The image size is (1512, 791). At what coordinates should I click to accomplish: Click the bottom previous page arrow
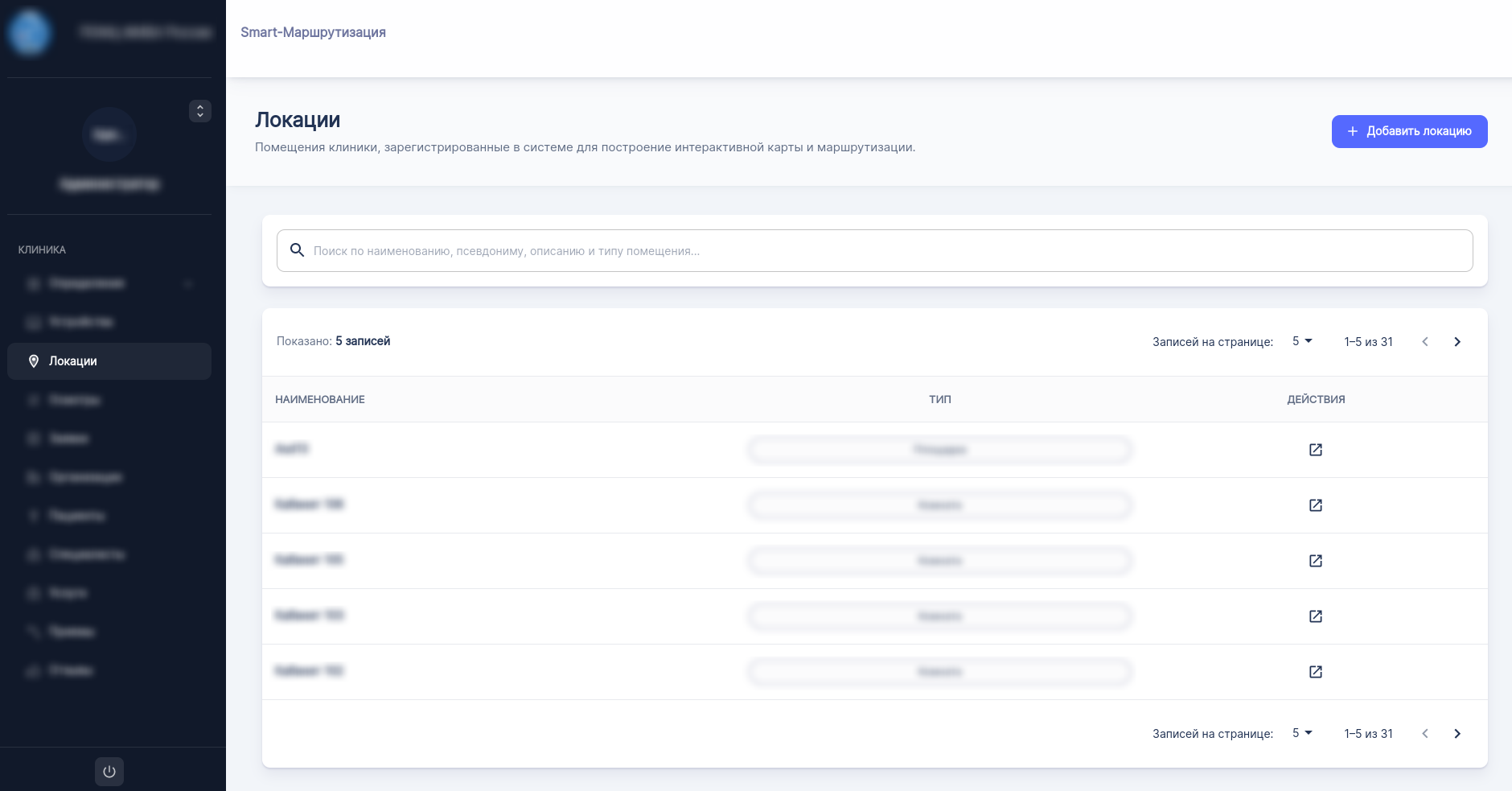[1425, 734]
